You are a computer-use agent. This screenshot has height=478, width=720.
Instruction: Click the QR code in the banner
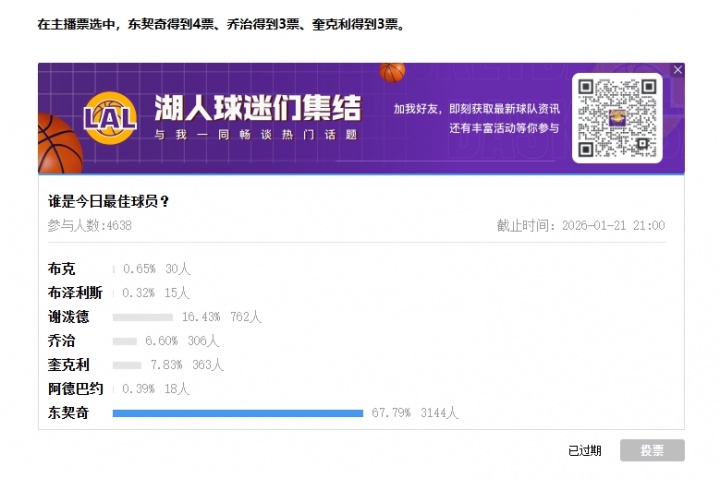617,118
